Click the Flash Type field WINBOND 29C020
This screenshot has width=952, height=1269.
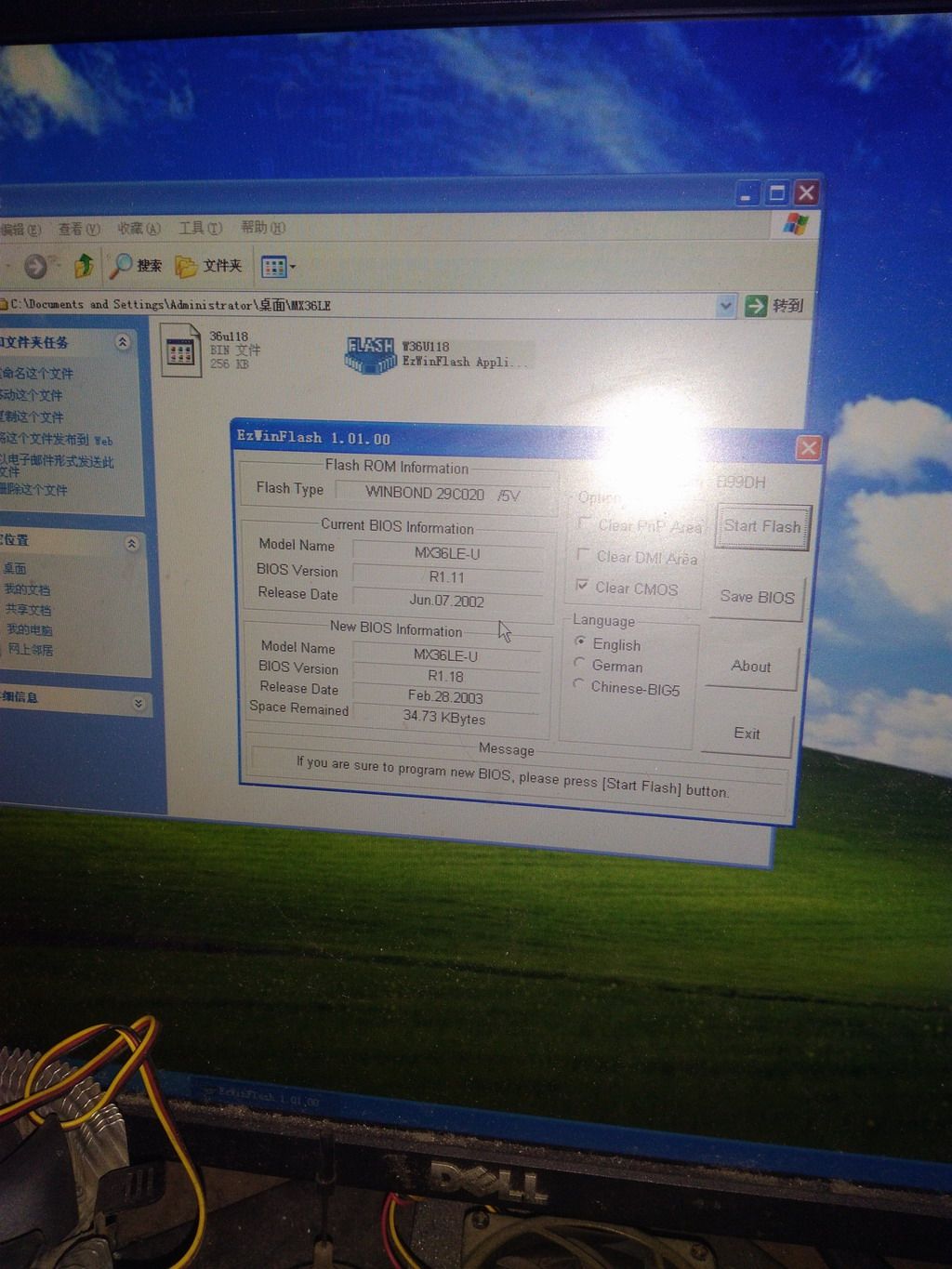tap(444, 494)
